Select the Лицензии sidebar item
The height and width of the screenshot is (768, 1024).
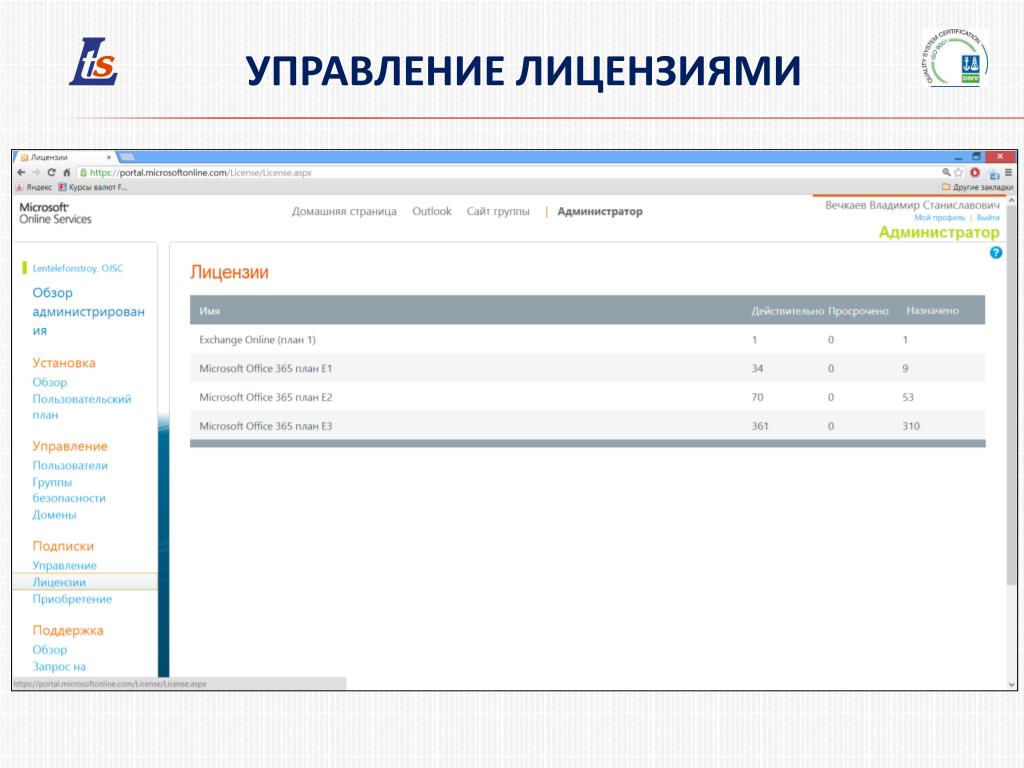click(x=85, y=582)
